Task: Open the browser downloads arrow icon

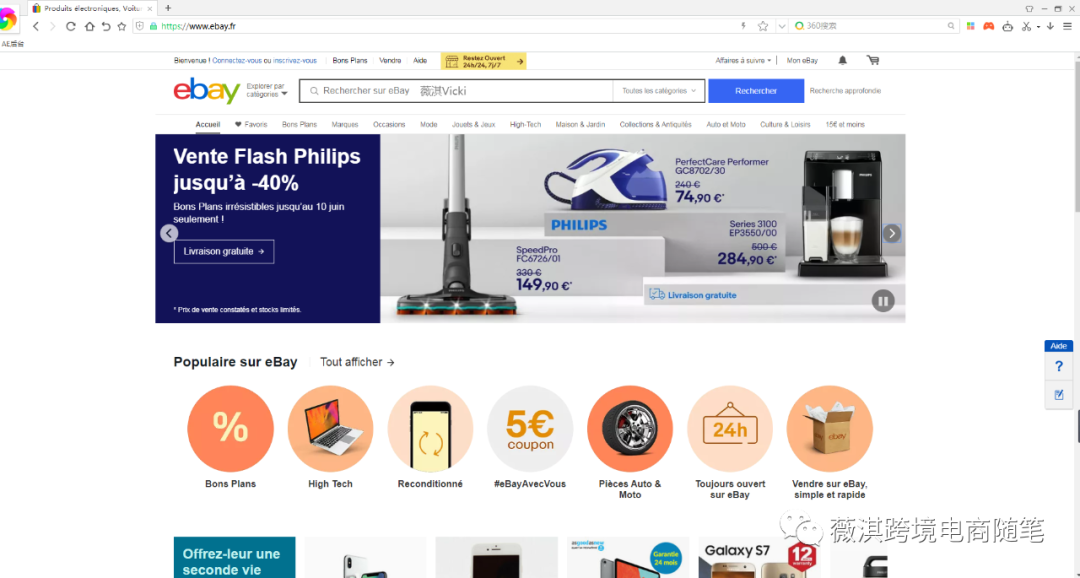Action: (1050, 26)
